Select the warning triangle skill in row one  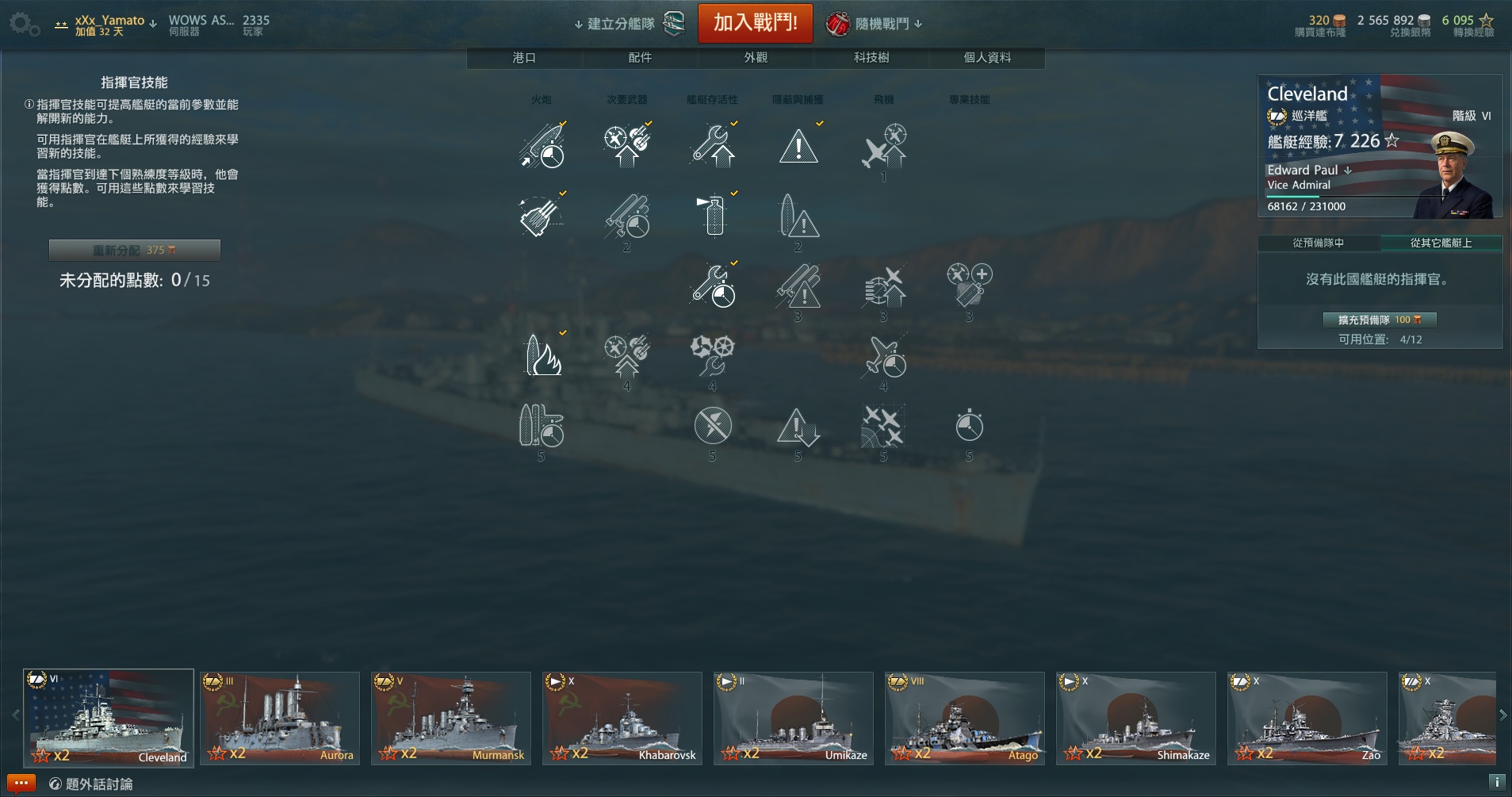click(798, 146)
